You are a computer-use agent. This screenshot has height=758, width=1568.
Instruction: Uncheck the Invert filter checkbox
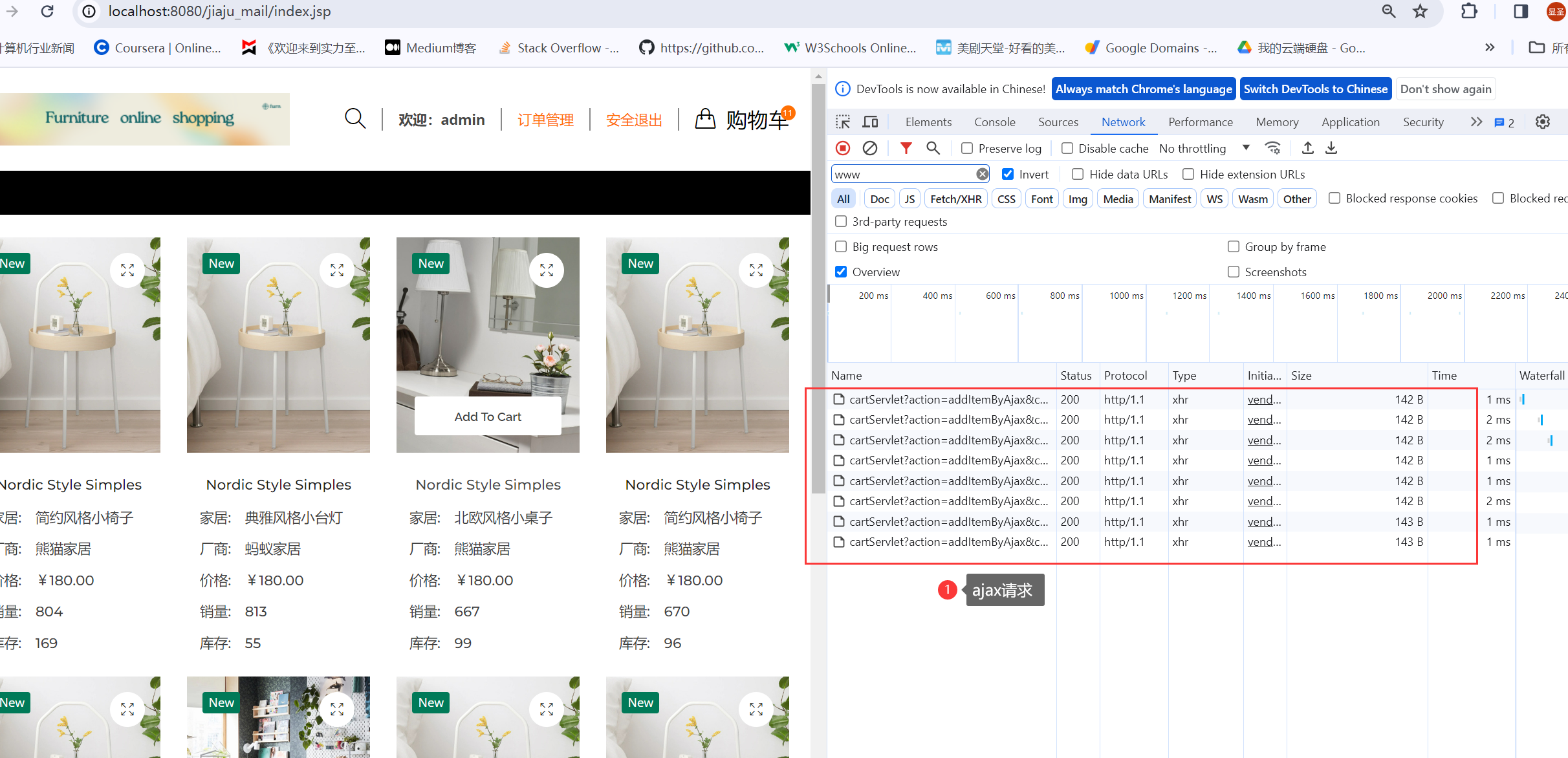[x=1008, y=174]
